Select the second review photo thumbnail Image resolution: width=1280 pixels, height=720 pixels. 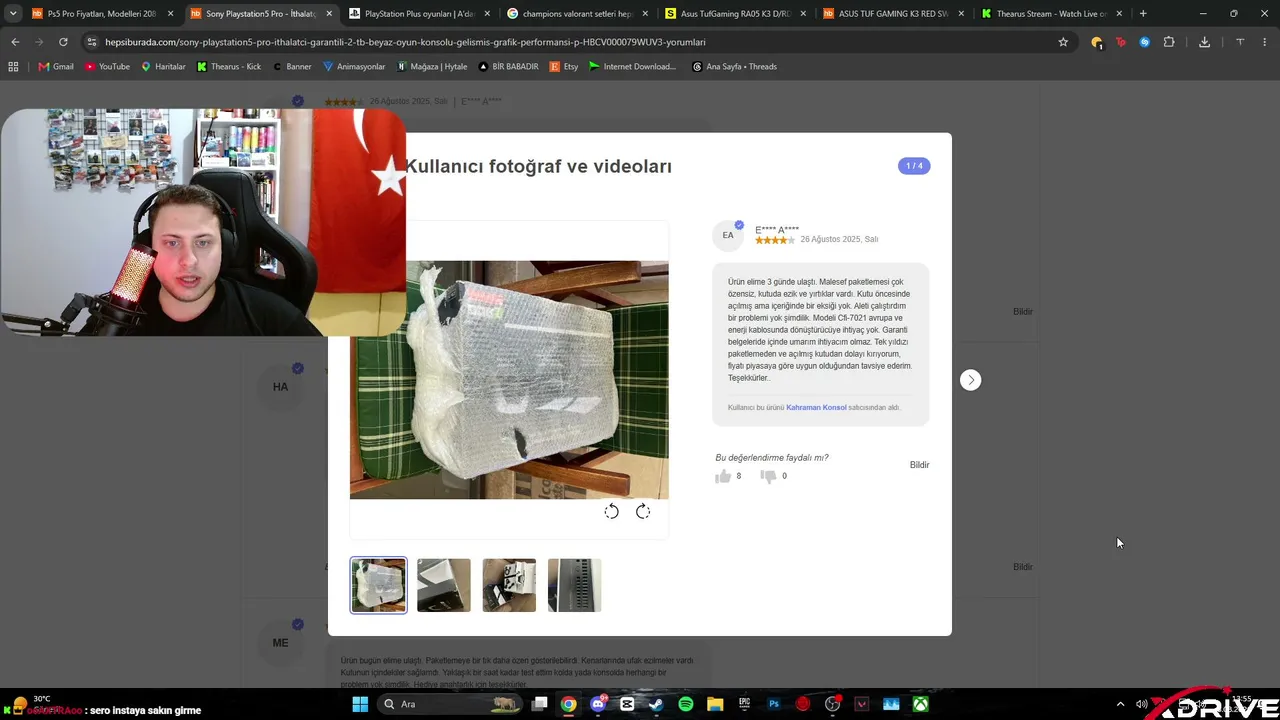tap(444, 585)
